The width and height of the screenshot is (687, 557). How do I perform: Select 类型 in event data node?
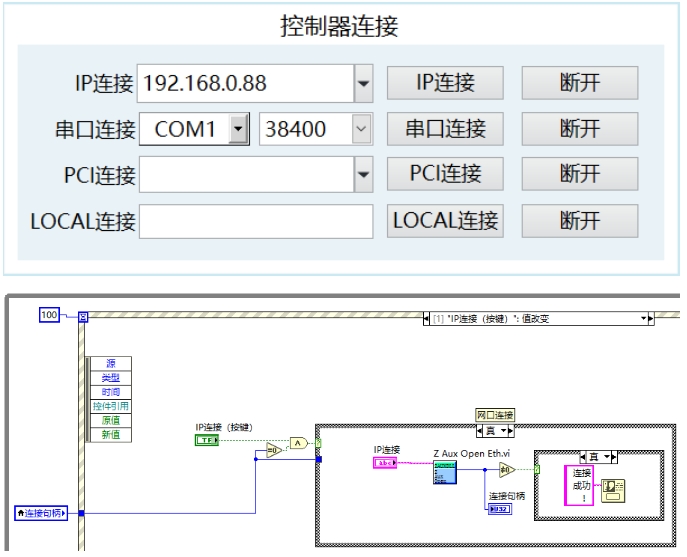(110, 378)
